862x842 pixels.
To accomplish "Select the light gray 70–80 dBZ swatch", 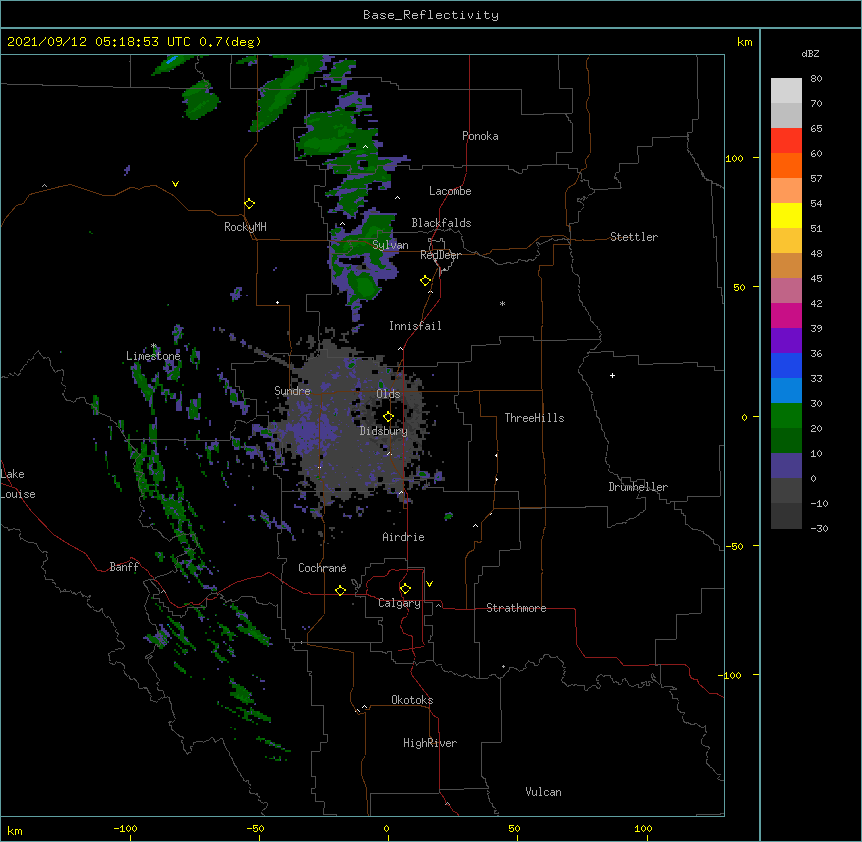I will point(786,91).
